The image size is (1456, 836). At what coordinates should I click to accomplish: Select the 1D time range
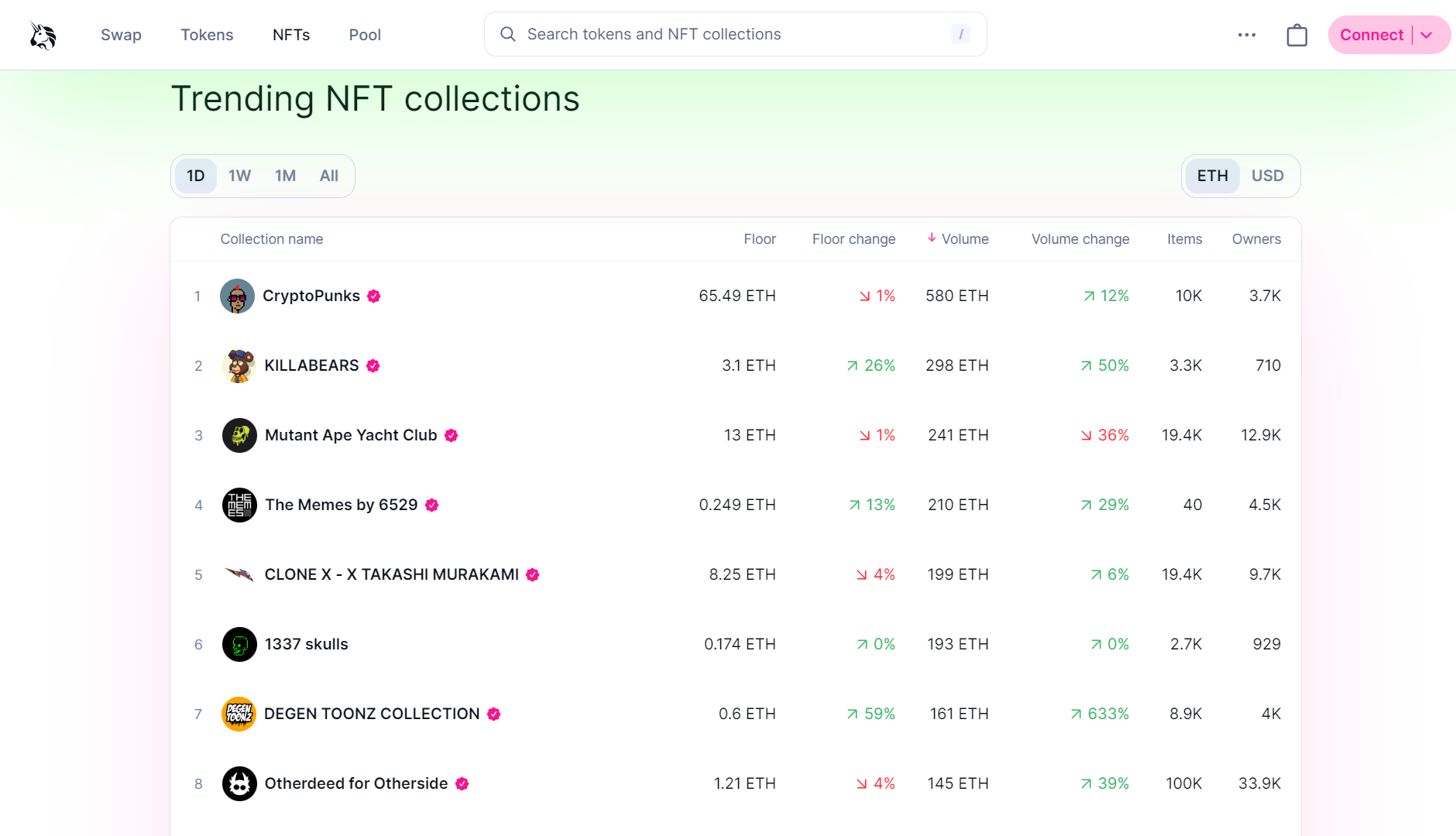point(196,176)
